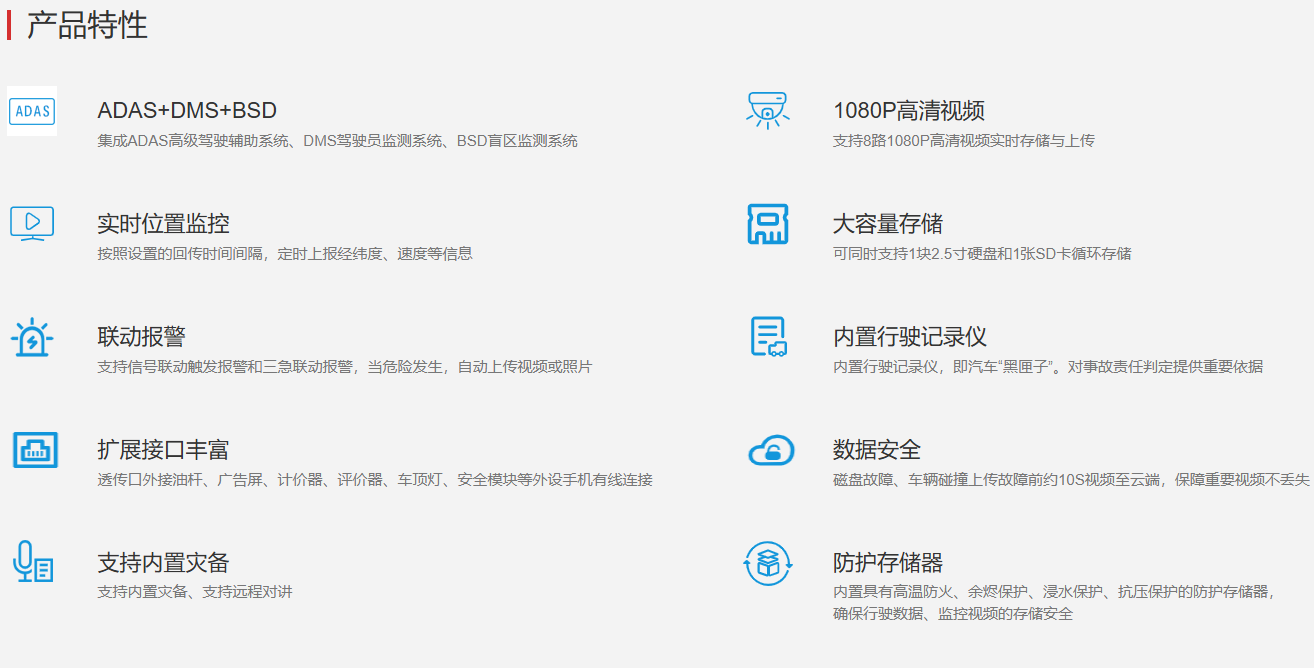Screen dimensions: 1314x668
Task: Click the 1080P高清视频 heading
Action: [x=909, y=111]
